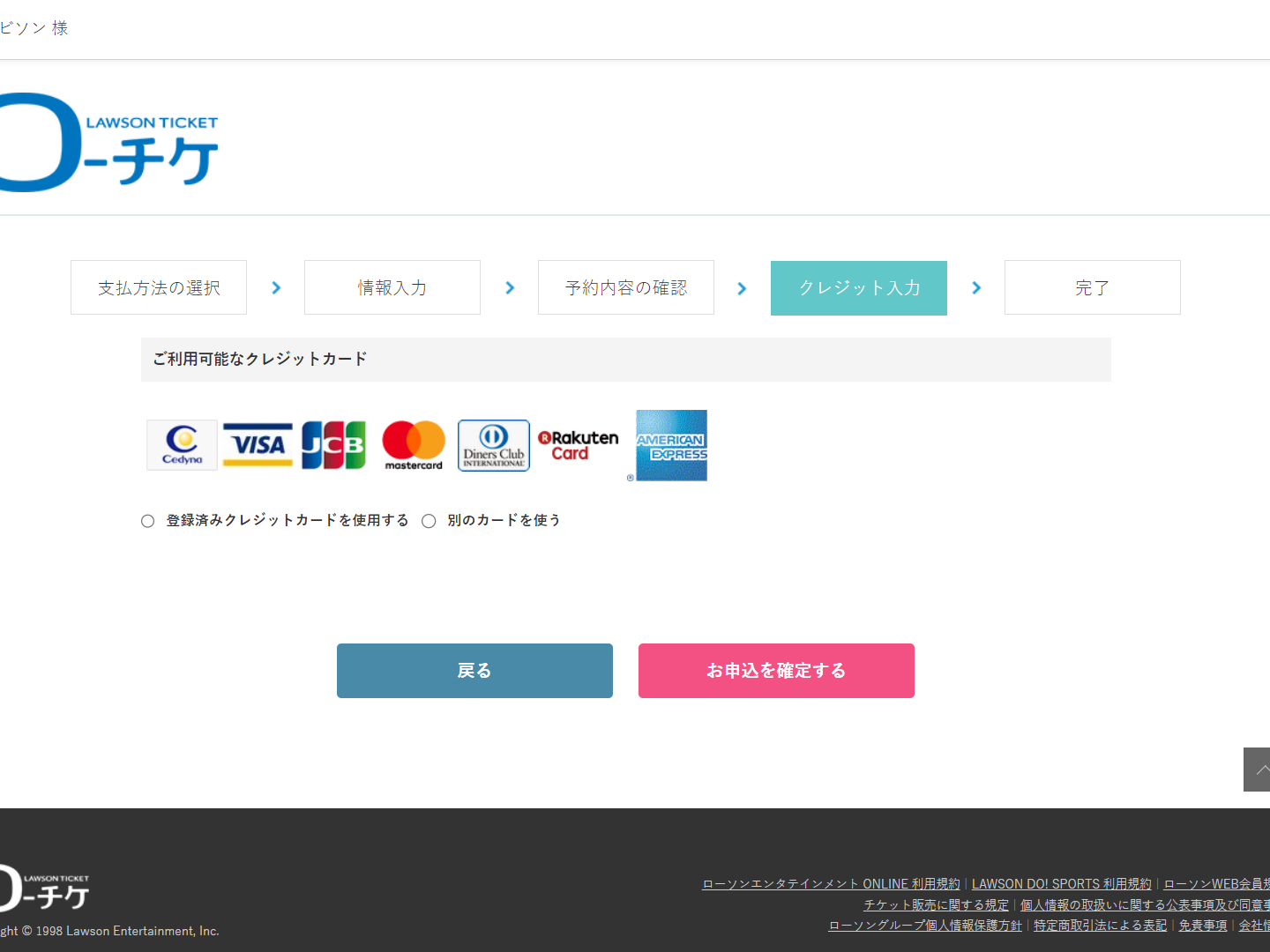Click the footer Lawson Ticket logo
This screenshot has width=1270, height=952.
(44, 888)
